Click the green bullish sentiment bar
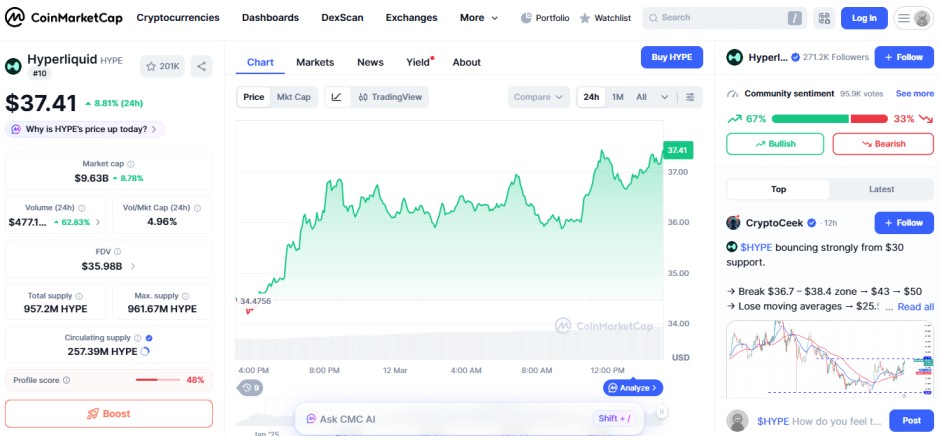Image resolution: width=939 pixels, height=436 pixels. (x=810, y=119)
